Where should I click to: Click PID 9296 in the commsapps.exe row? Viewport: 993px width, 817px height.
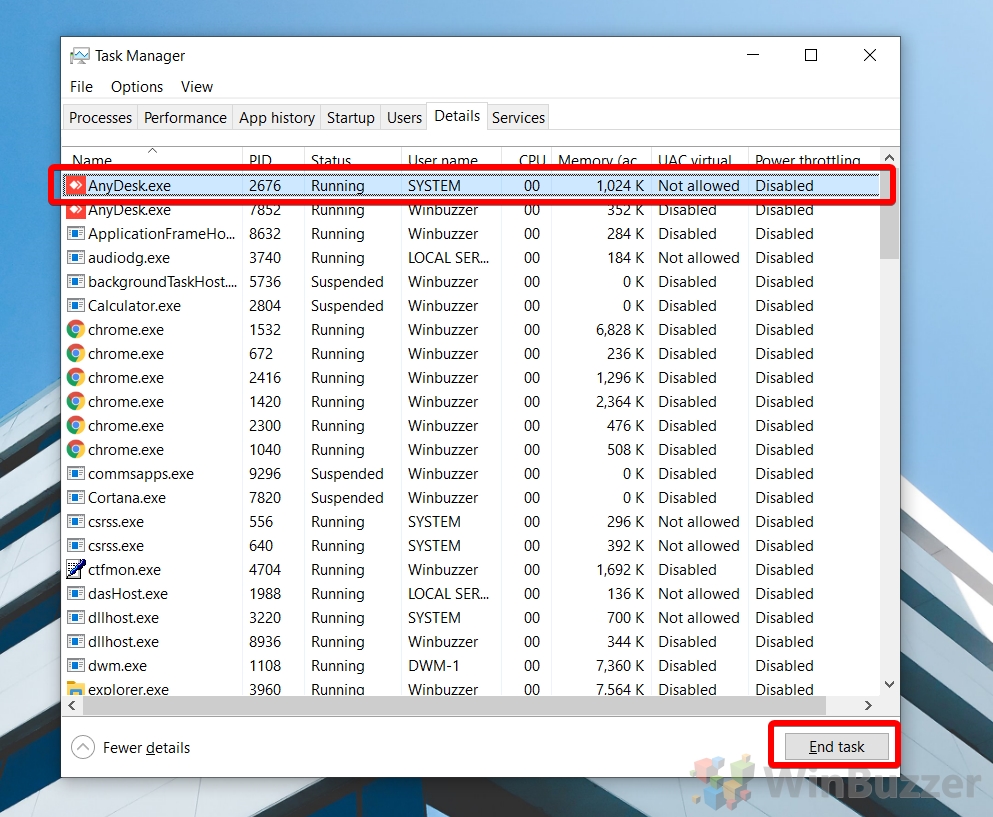265,474
